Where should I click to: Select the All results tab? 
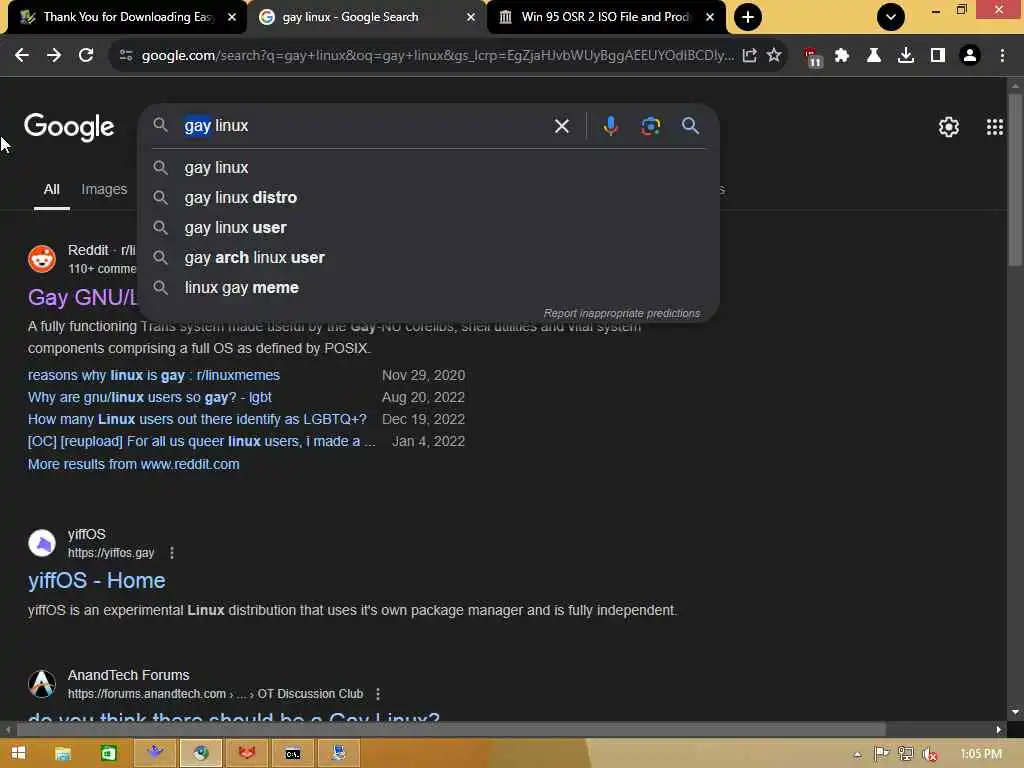pyautogui.click(x=52, y=189)
